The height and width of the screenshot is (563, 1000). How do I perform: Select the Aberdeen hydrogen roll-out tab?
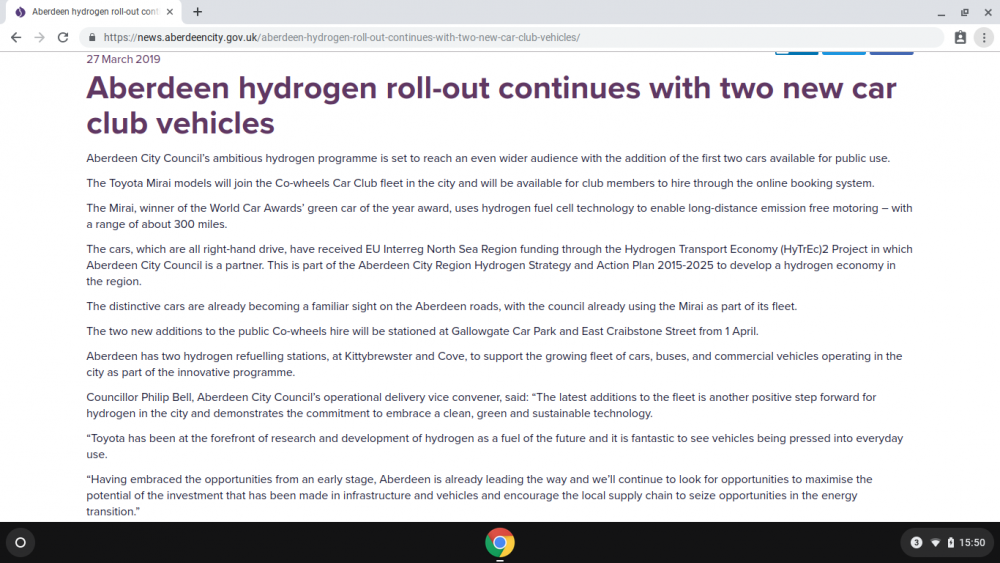(94, 11)
